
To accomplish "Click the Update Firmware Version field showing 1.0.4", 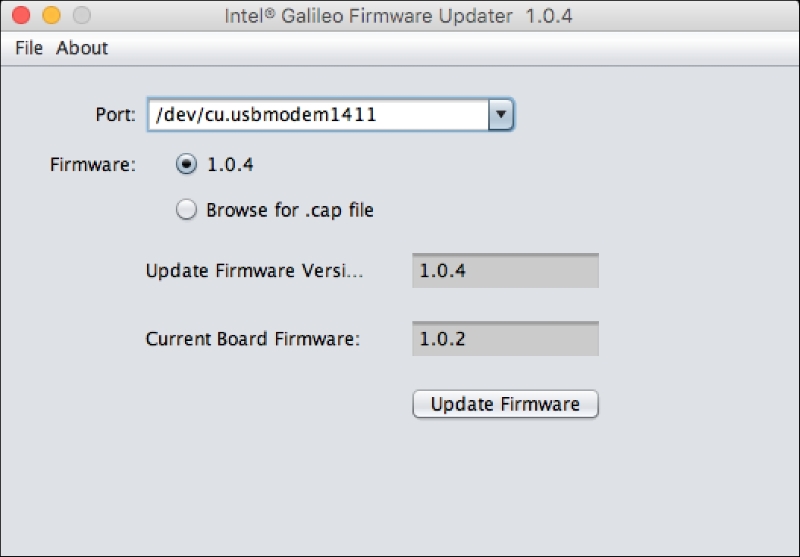I will (505, 270).
